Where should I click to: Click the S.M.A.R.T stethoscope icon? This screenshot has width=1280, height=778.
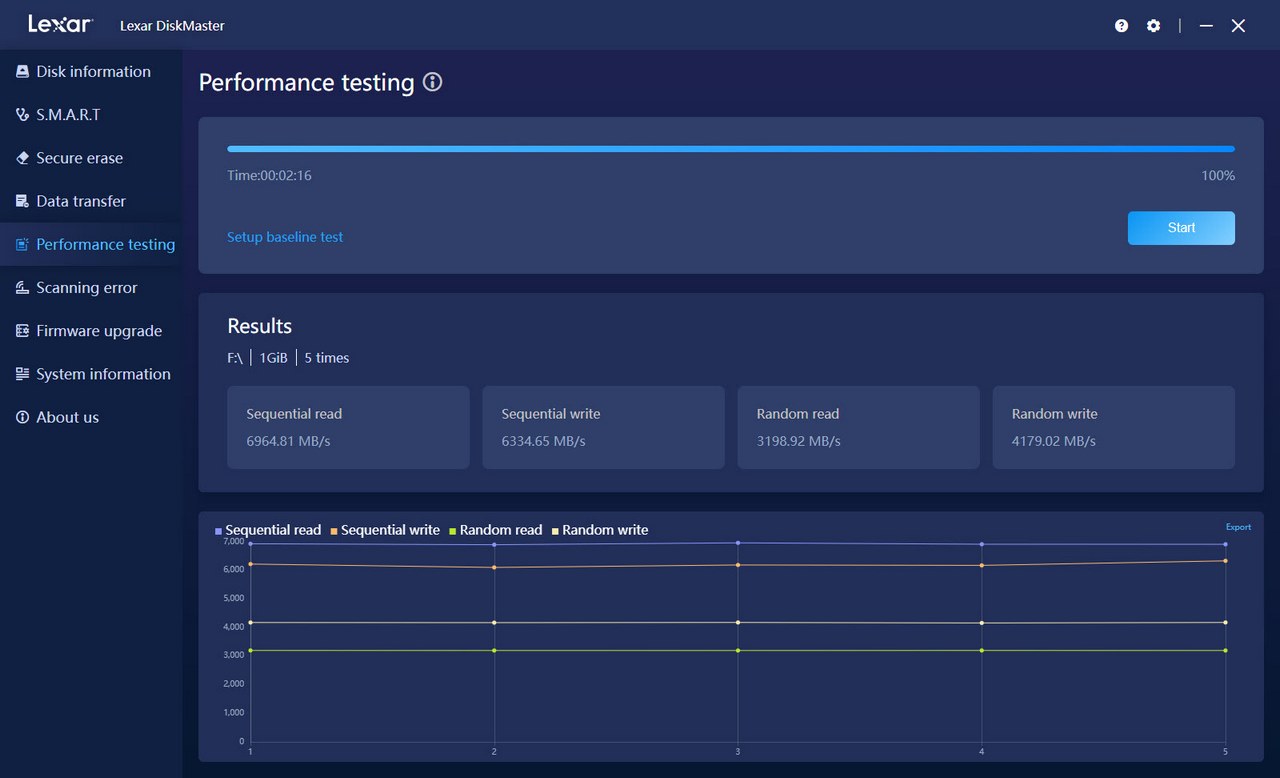[22, 114]
